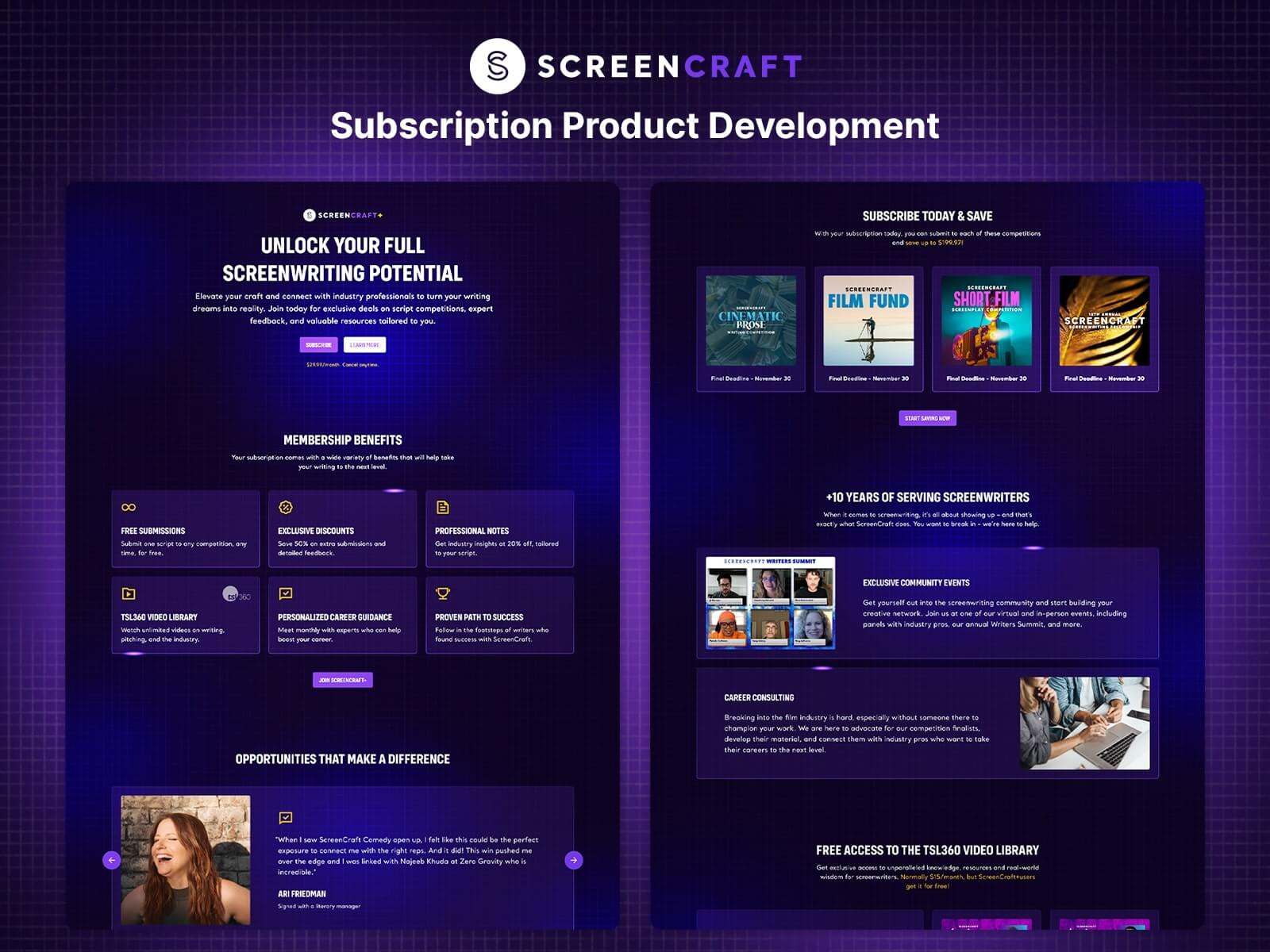
Task: Open the Screenwriting Fellowship competition card
Action: point(1104,329)
